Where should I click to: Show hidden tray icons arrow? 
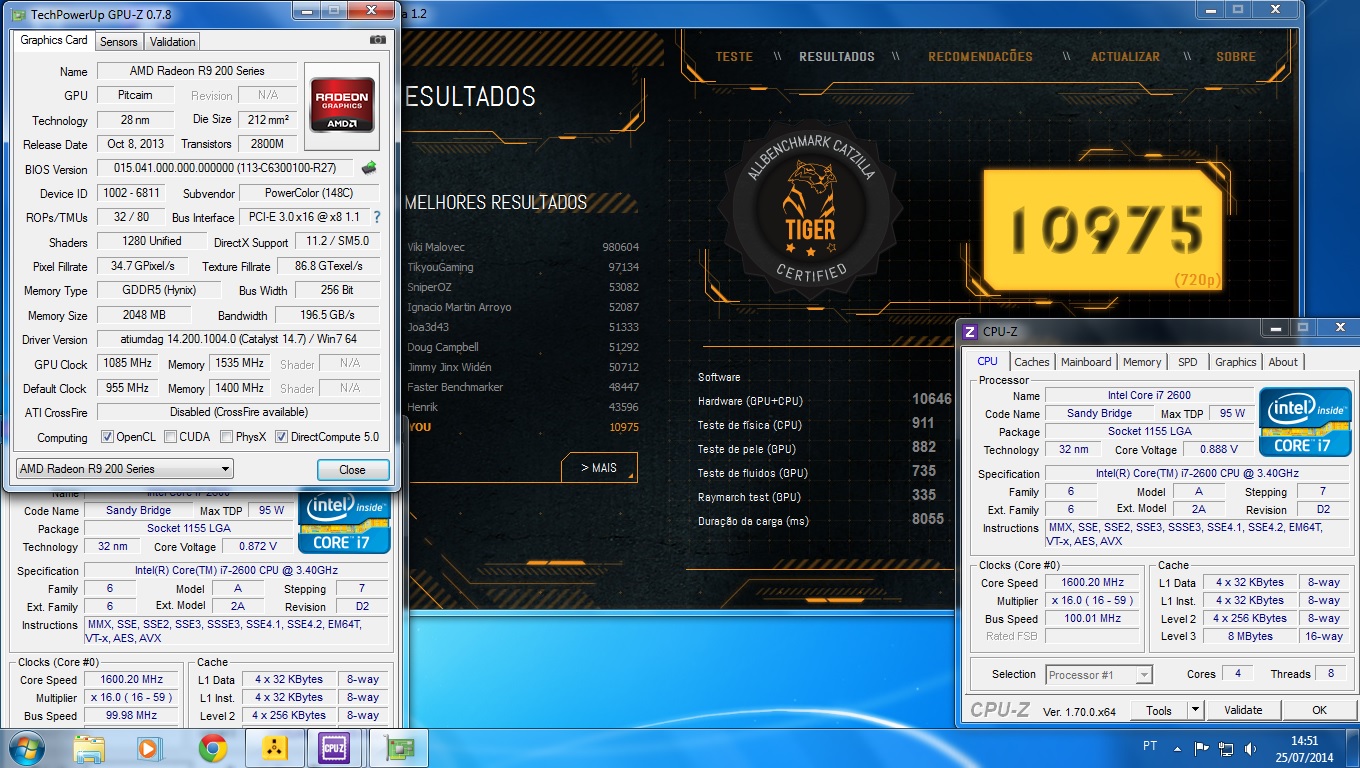click(x=1178, y=748)
